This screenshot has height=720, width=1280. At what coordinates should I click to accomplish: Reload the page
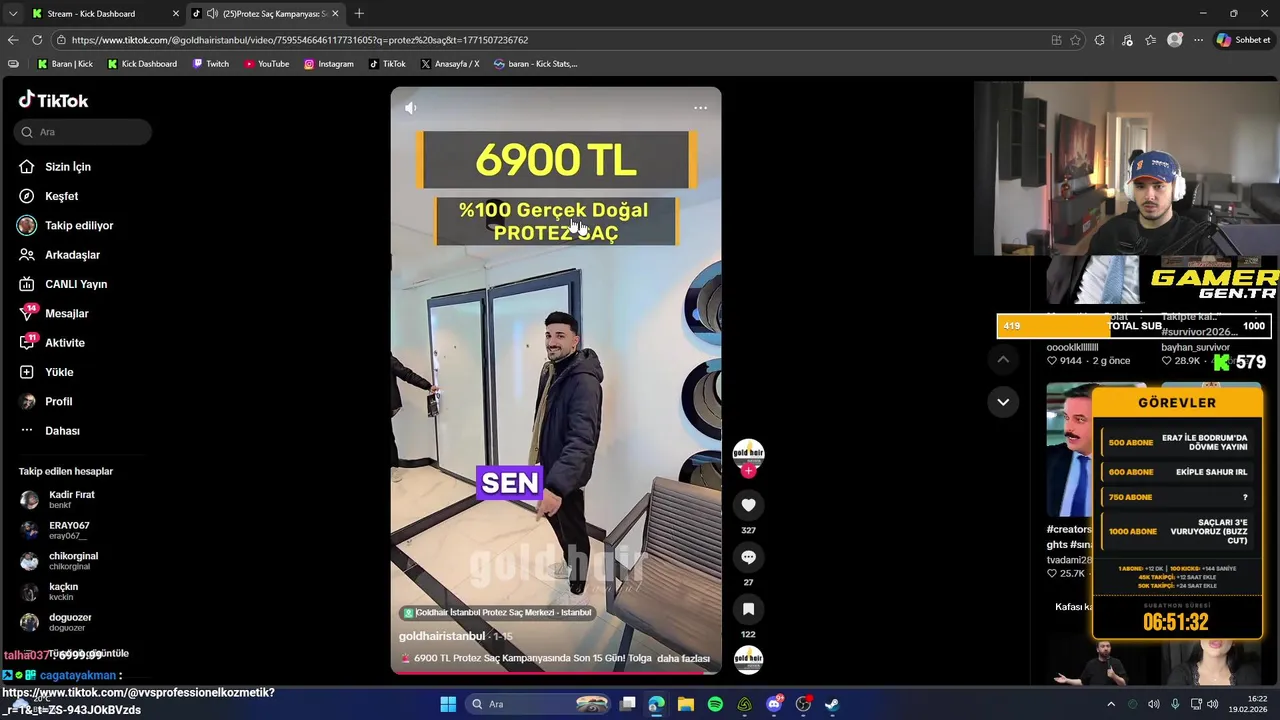pyautogui.click(x=37, y=40)
